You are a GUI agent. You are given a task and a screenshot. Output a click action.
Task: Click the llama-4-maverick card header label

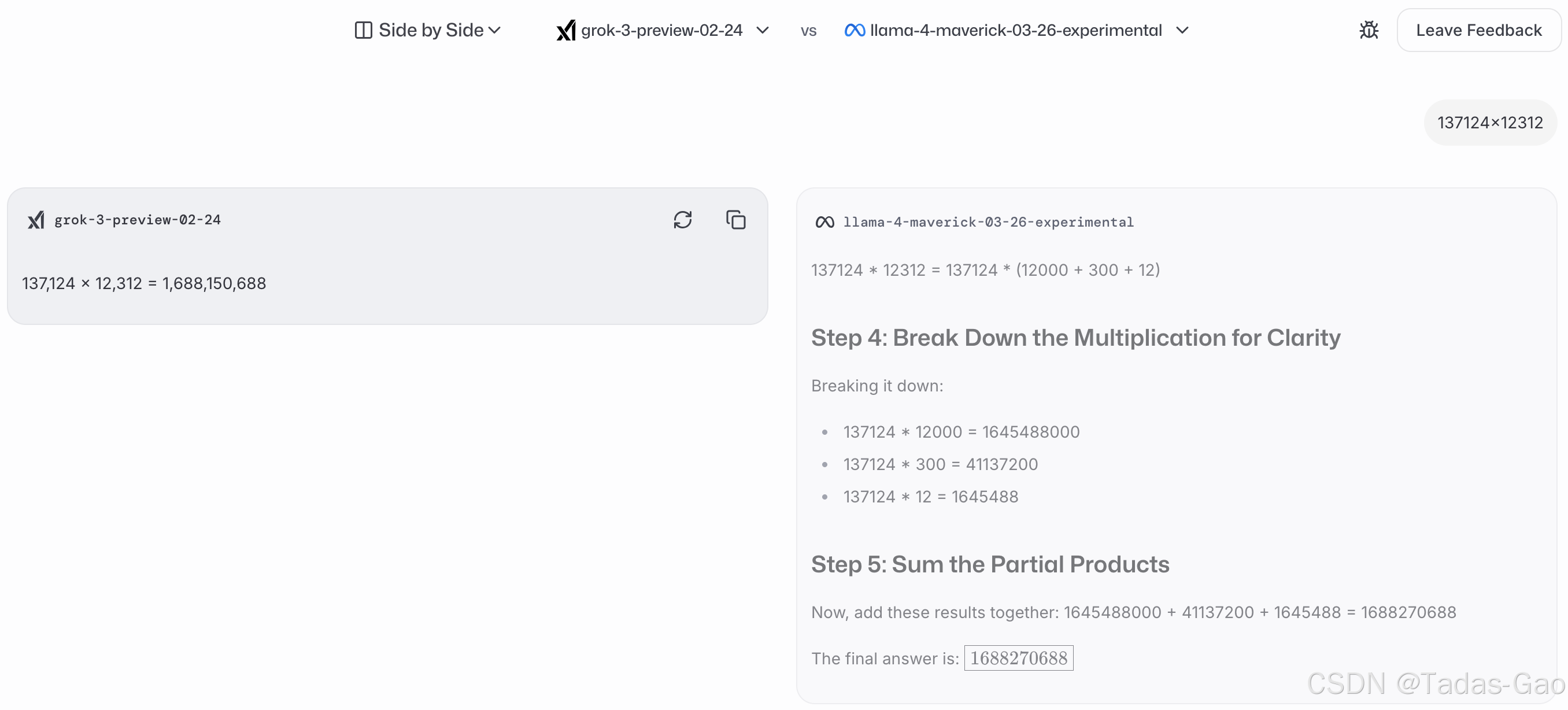click(988, 222)
